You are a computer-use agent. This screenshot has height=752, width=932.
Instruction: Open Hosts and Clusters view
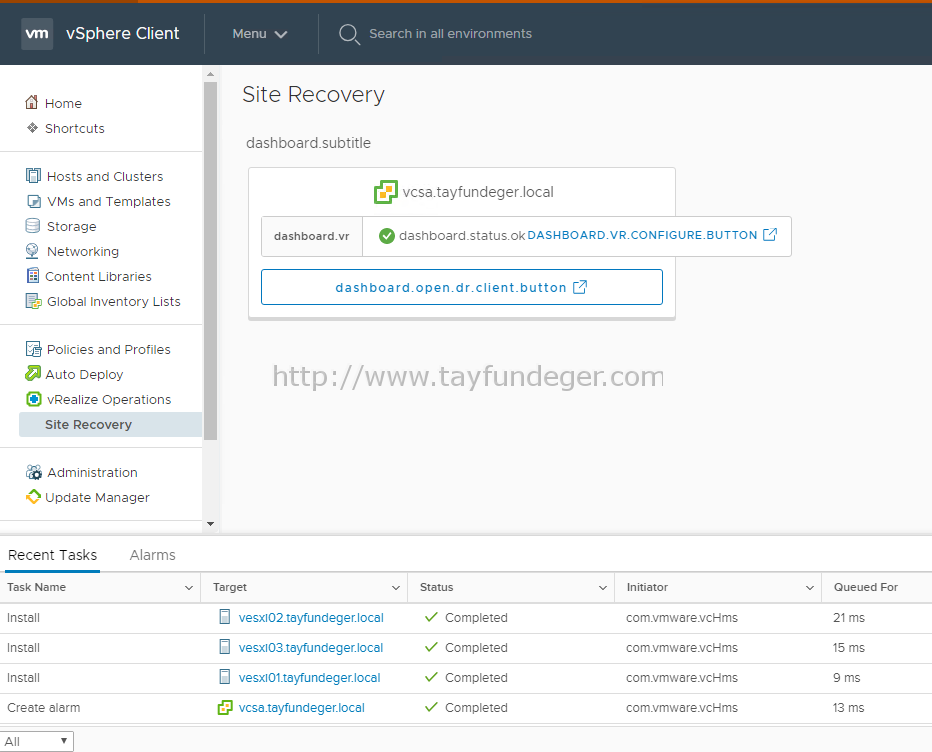(105, 177)
